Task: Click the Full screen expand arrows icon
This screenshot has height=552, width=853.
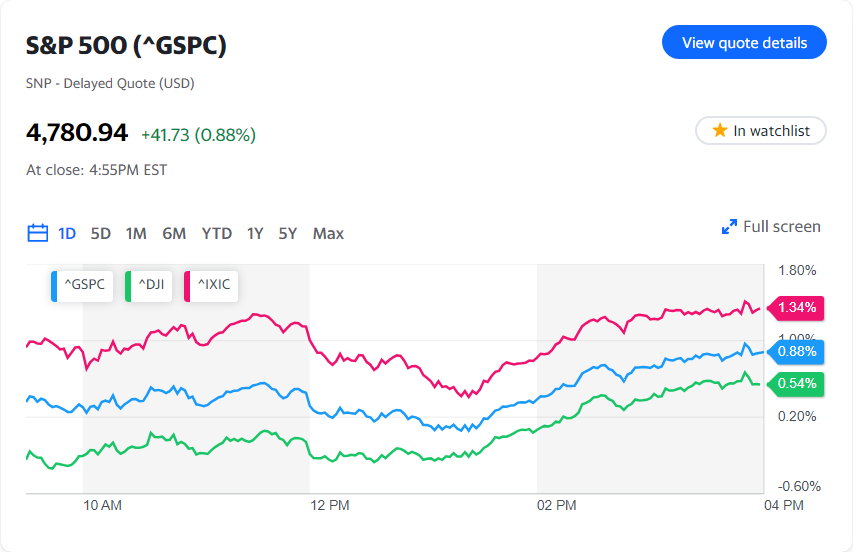Action: [x=729, y=227]
